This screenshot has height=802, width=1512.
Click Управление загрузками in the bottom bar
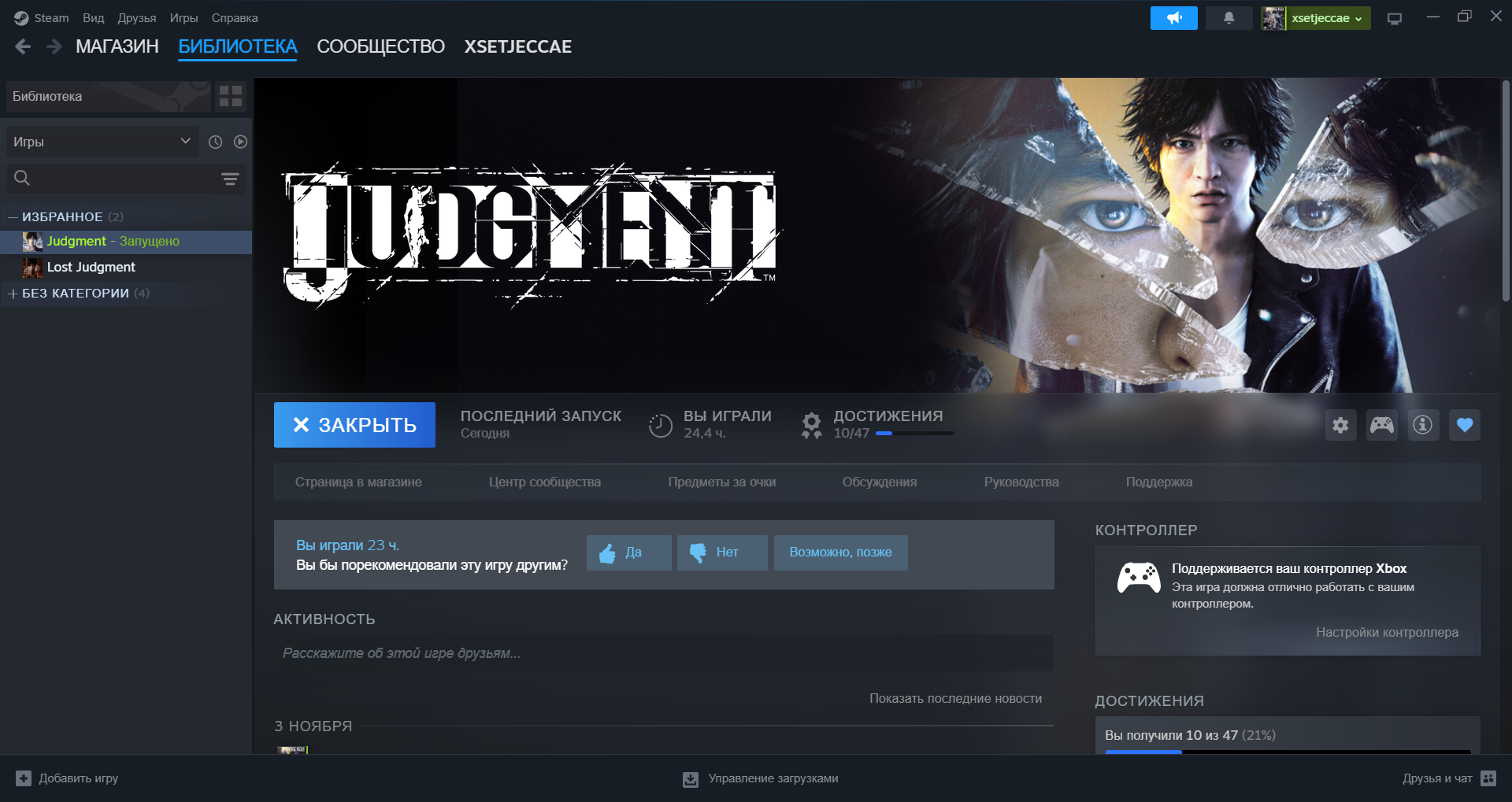[x=773, y=779]
